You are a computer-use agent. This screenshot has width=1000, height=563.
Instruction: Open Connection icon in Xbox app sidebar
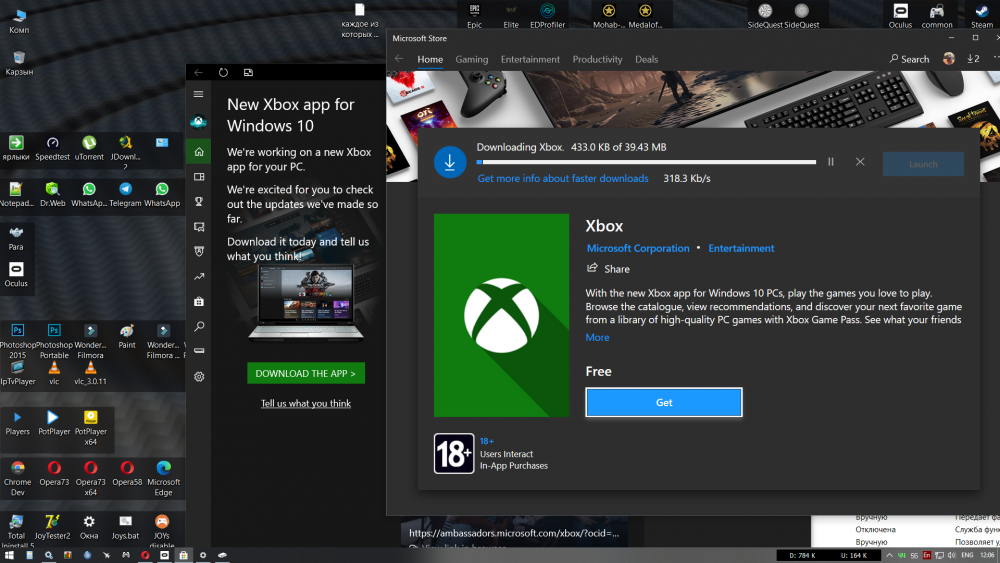tap(199, 351)
